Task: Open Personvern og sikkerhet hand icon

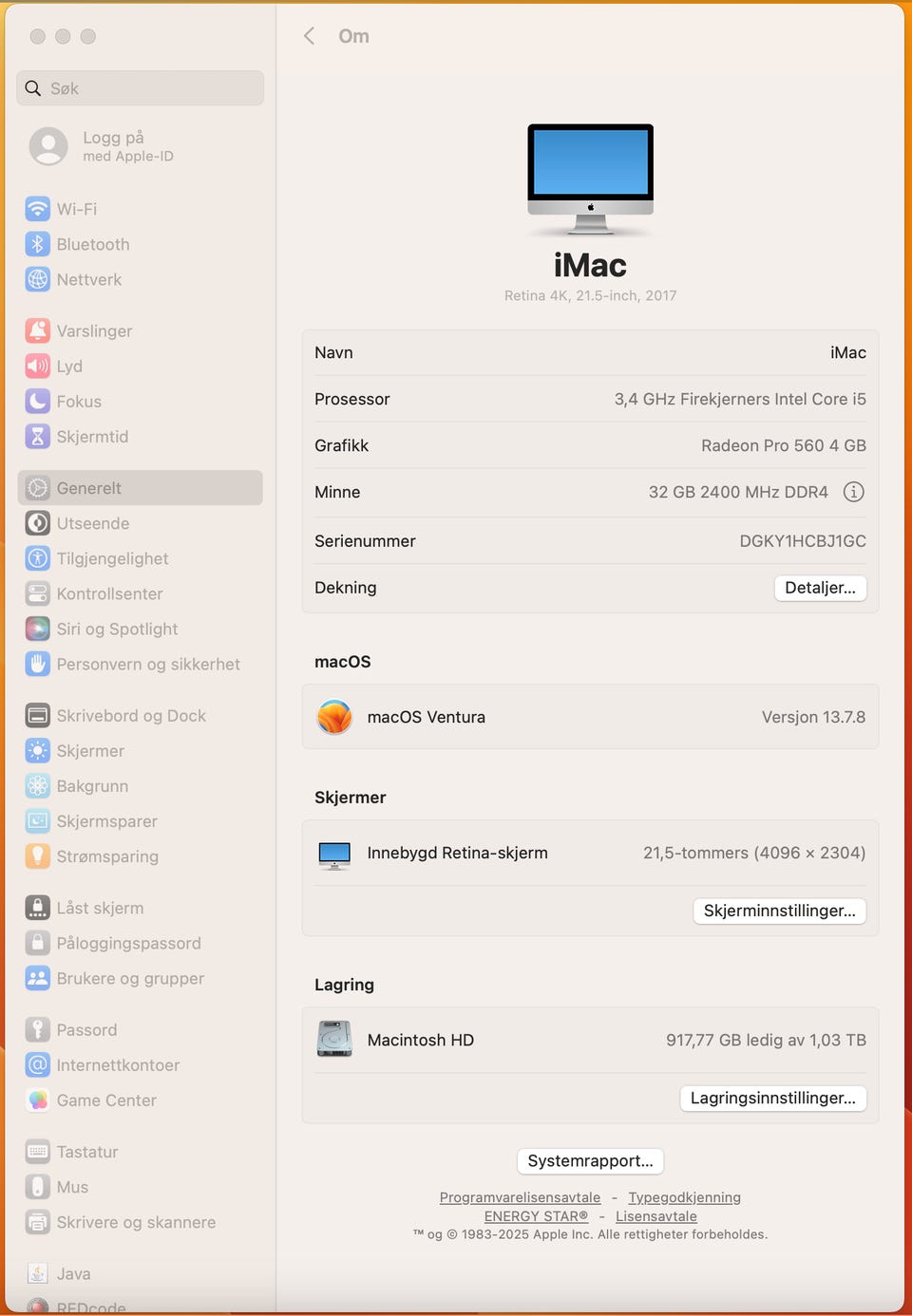Action: (x=37, y=664)
